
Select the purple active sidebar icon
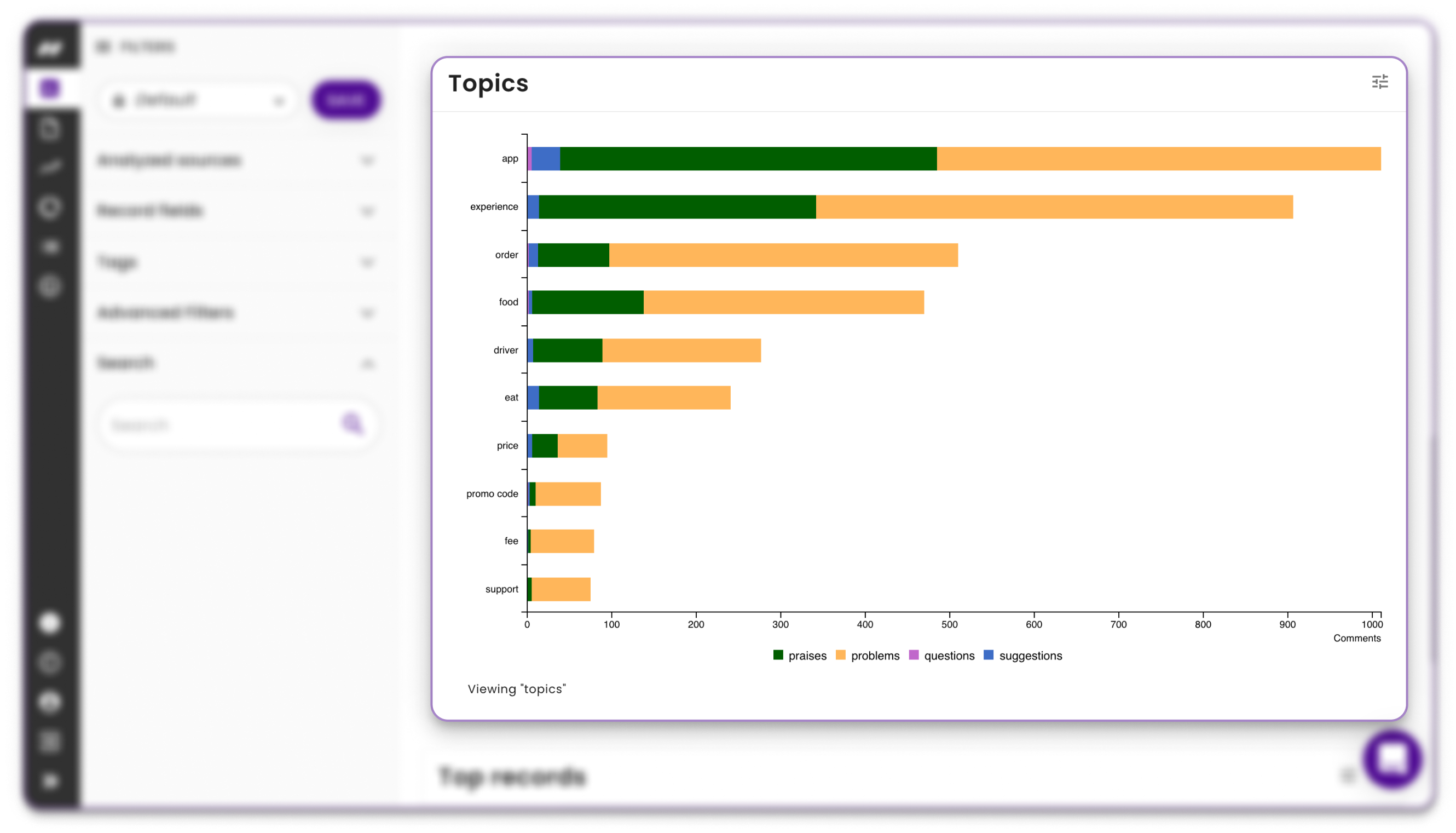point(50,88)
